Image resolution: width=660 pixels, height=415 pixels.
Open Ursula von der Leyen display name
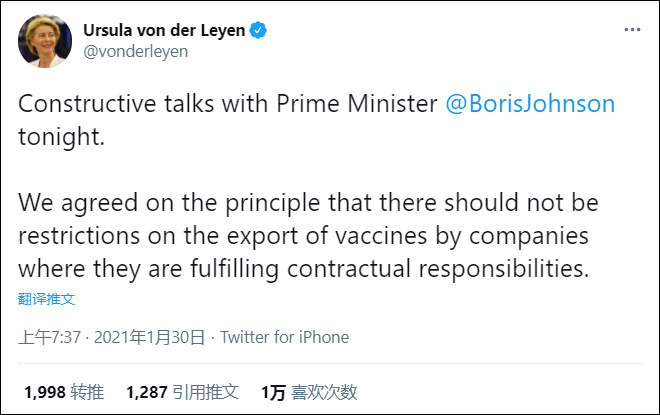point(164,31)
